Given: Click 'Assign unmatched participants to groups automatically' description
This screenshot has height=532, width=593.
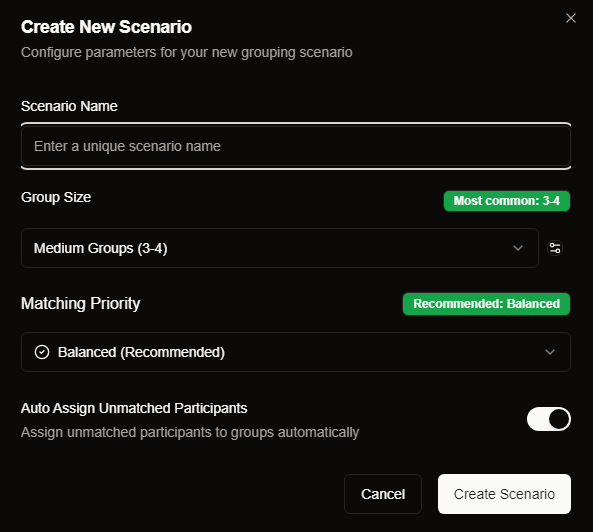Looking at the screenshot, I should tap(190, 432).
